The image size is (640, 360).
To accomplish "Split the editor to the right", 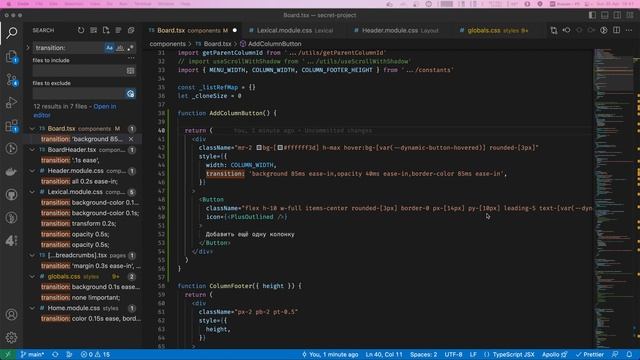I will tap(616, 30).
